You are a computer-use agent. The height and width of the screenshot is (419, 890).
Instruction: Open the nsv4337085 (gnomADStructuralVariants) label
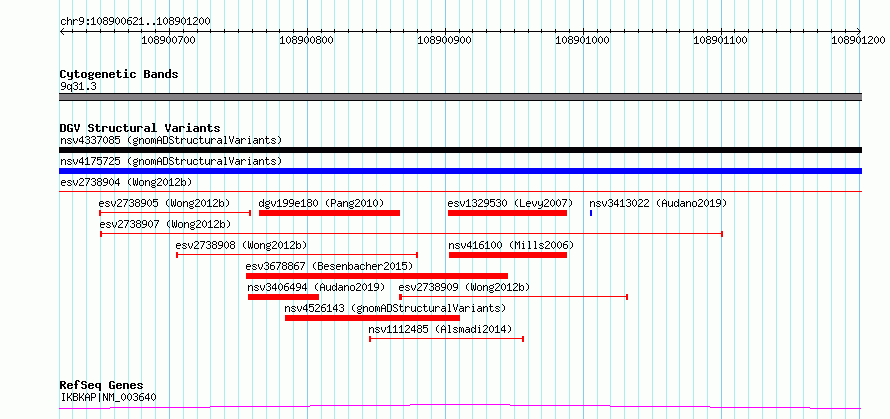(x=171, y=140)
